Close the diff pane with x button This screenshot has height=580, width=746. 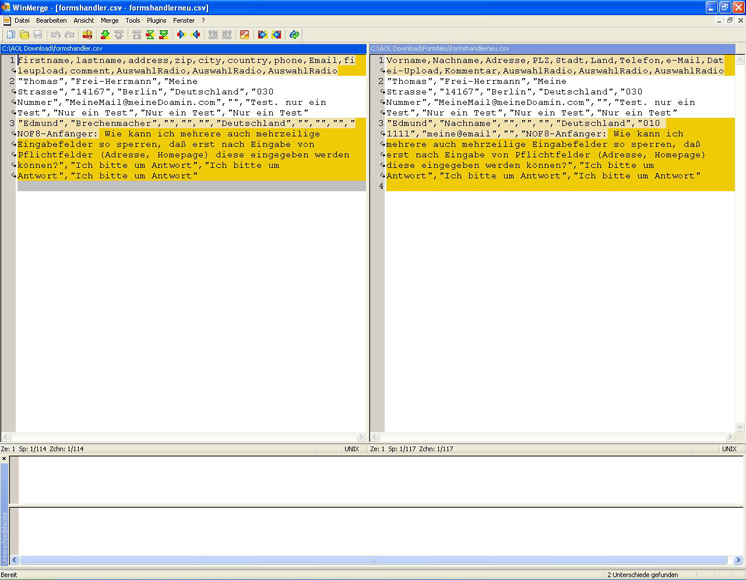pyautogui.click(x=4, y=459)
